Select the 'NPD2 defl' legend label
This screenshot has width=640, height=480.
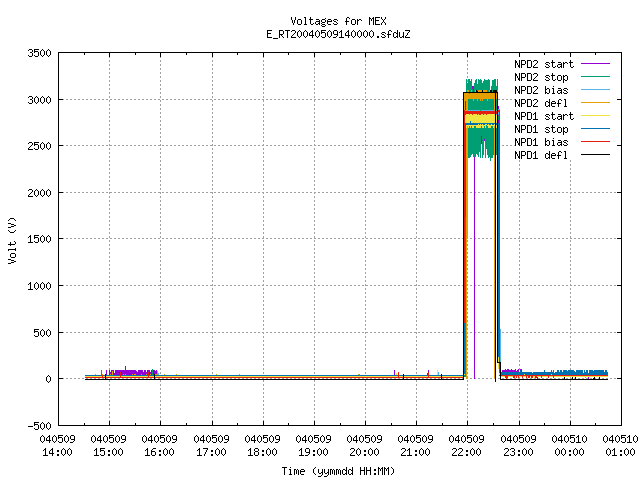click(541, 103)
